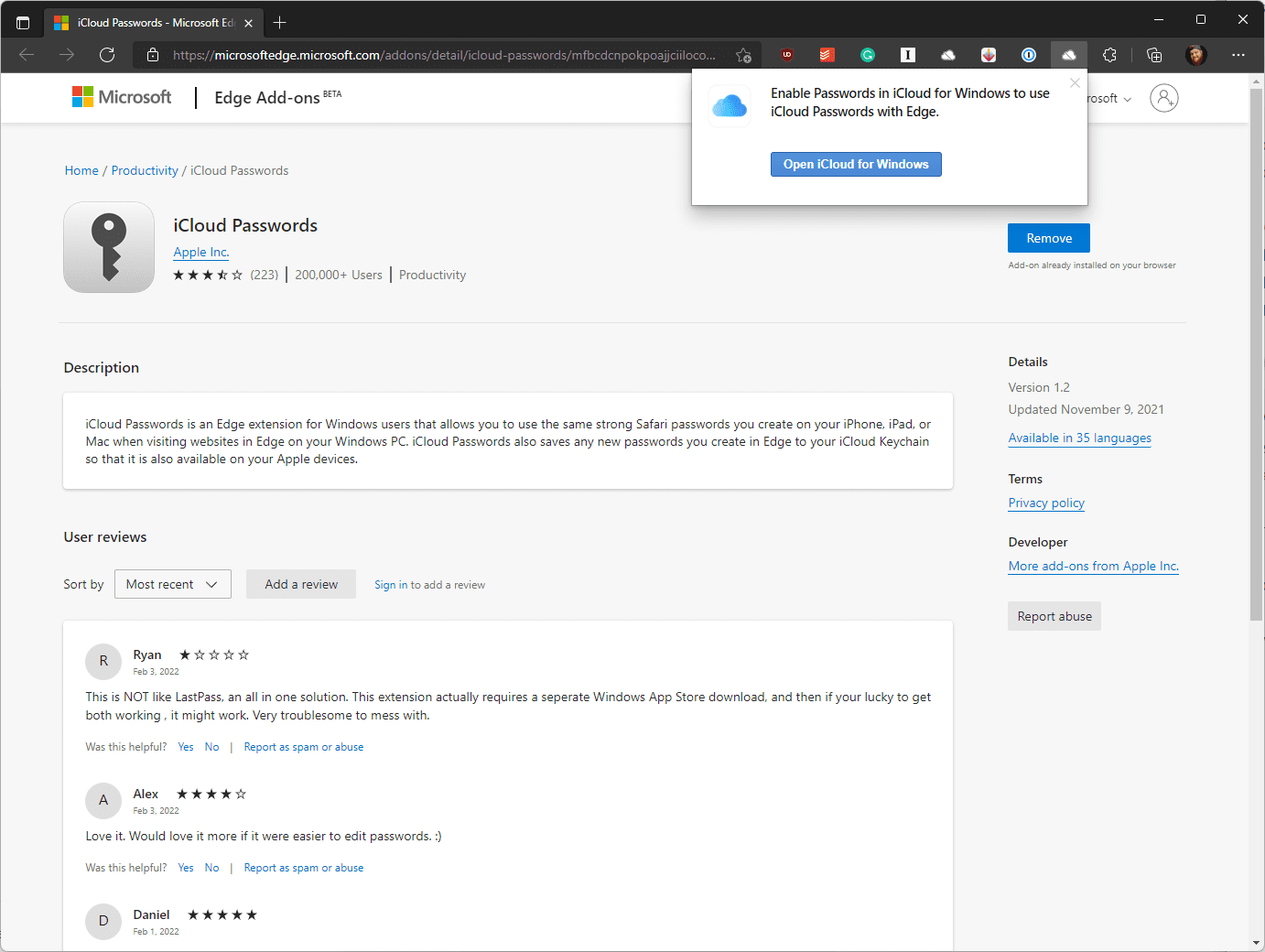Go forward to the next page

[x=67, y=55]
